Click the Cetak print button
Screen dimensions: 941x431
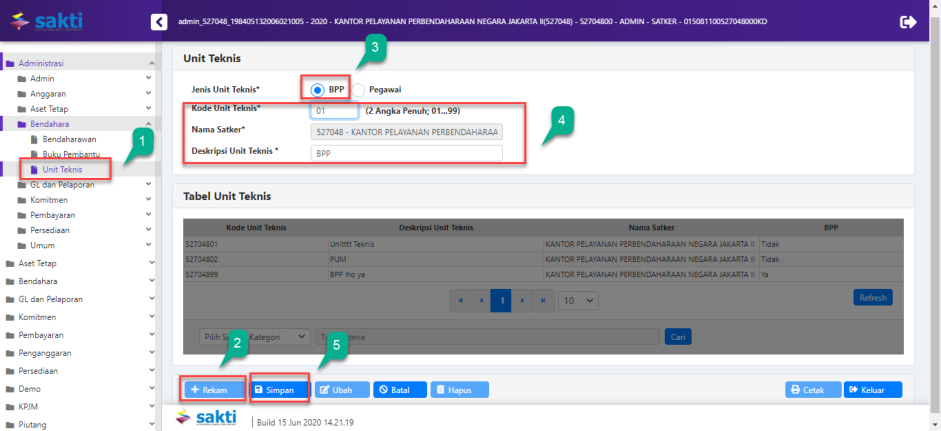(x=811, y=390)
